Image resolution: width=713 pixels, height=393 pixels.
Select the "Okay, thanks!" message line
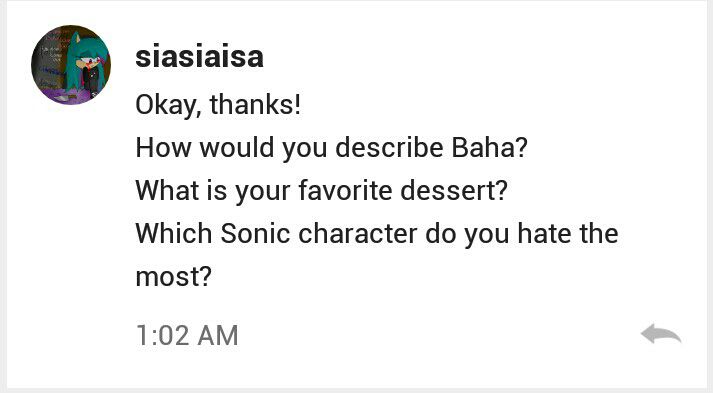[x=218, y=105]
